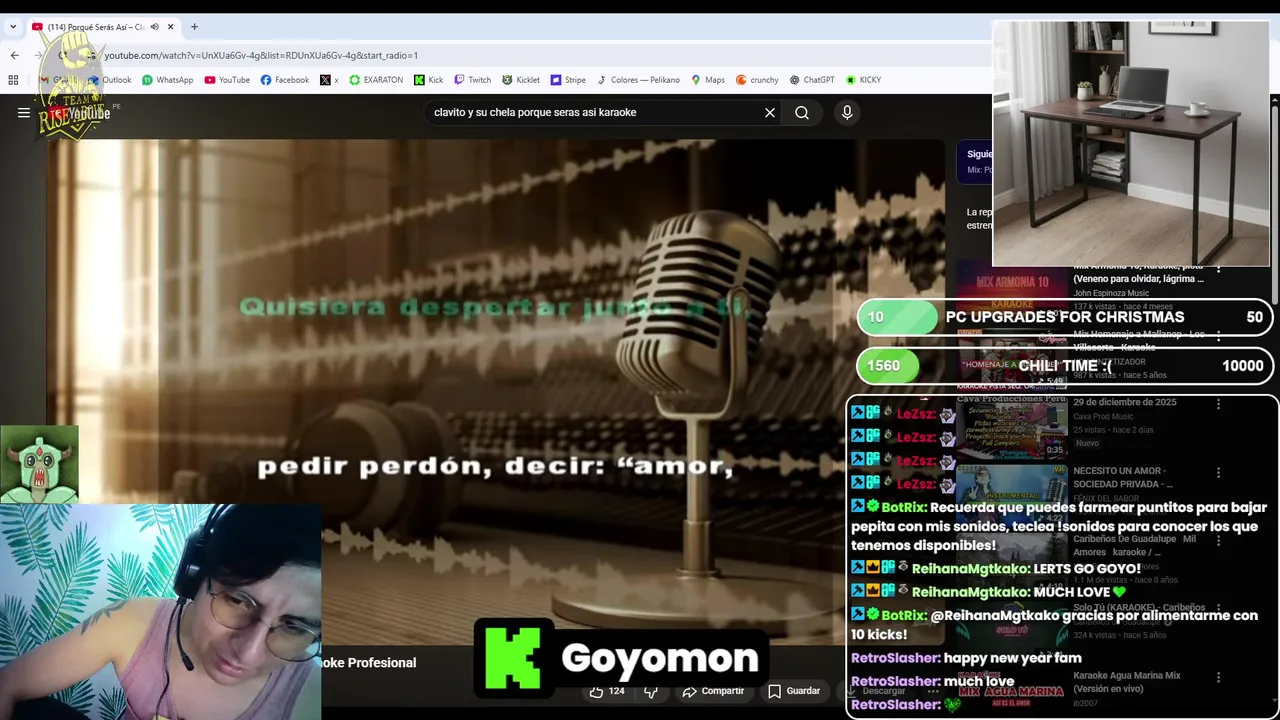Screen dimensions: 1280x720
Task: Open the YouTube hamburger guide menu
Action: pos(24,113)
